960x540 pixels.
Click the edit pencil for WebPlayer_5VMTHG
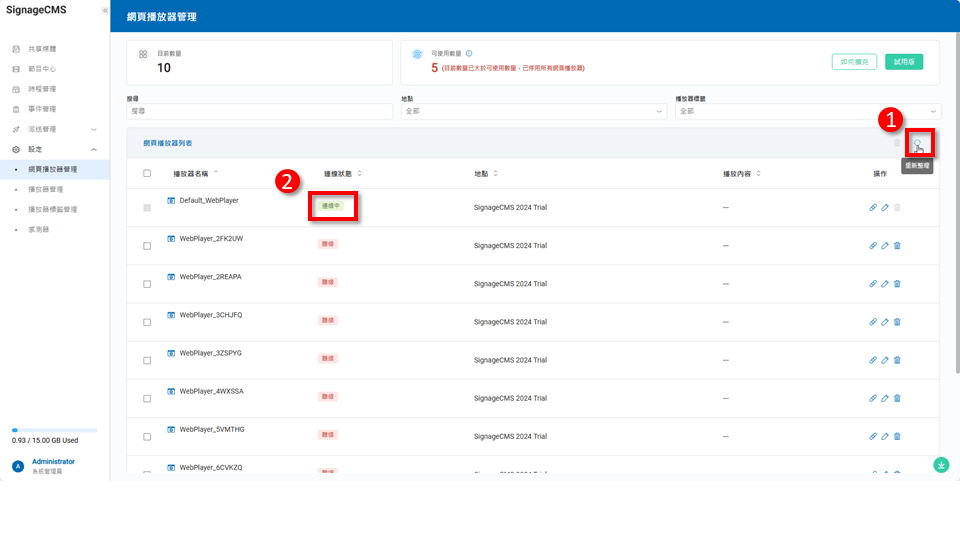(885, 436)
